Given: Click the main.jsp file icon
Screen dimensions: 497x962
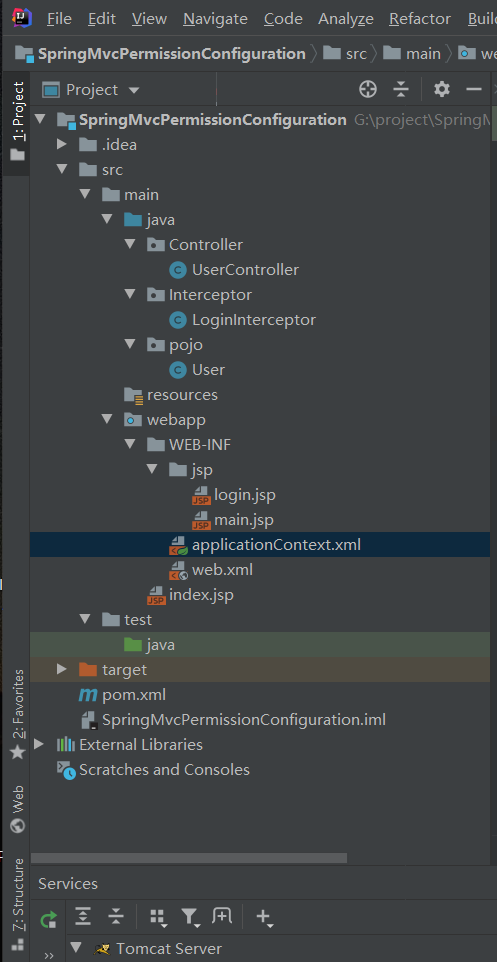Looking at the screenshot, I should click(201, 520).
